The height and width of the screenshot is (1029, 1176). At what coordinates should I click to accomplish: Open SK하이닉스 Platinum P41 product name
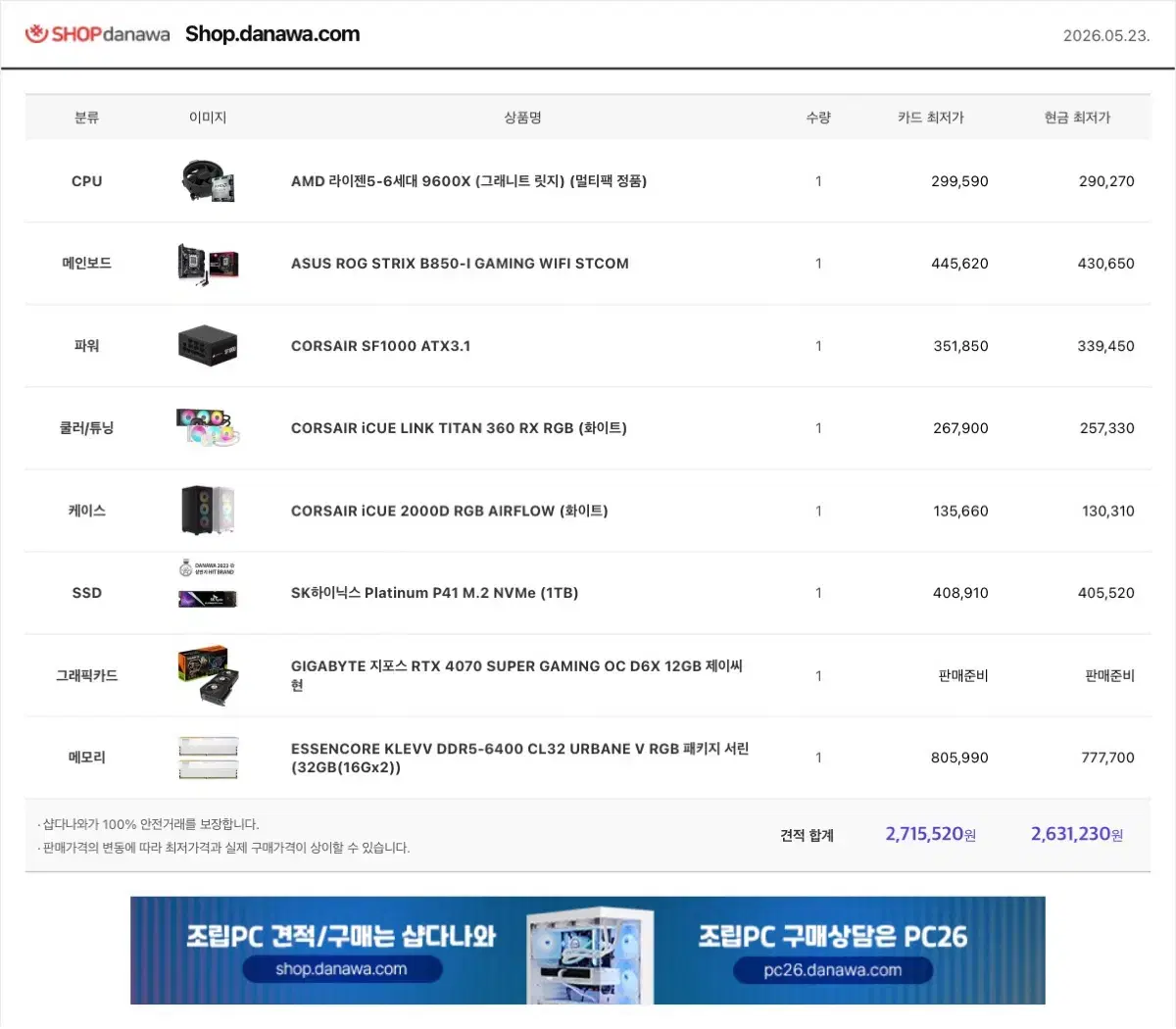434,593
